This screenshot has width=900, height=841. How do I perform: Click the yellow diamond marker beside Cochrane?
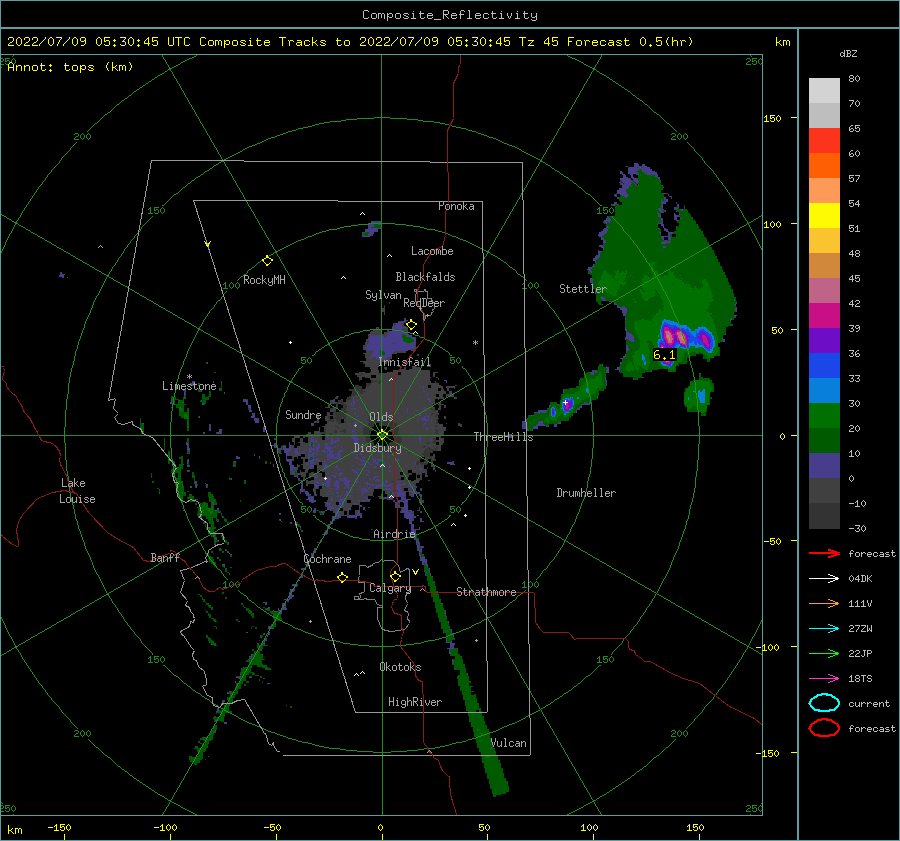(343, 577)
